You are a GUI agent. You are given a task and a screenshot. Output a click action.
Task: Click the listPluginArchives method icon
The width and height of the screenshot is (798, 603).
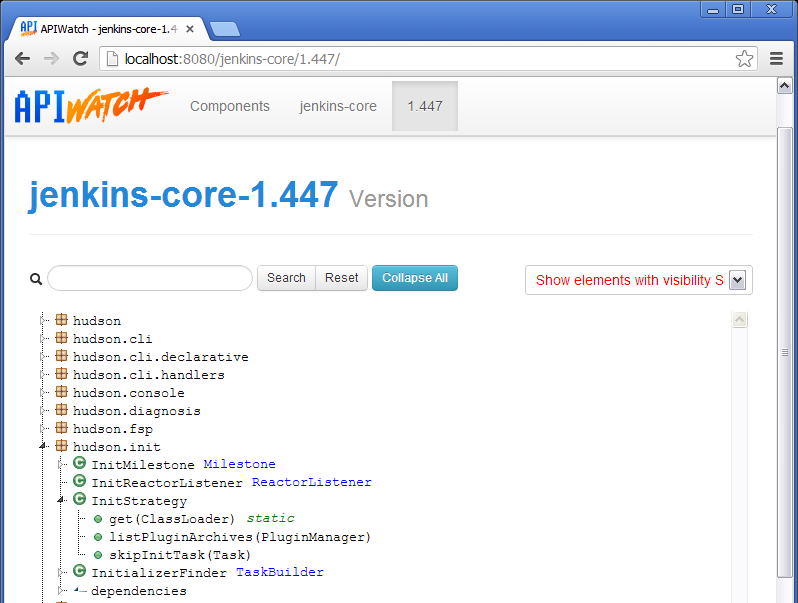tap(98, 537)
